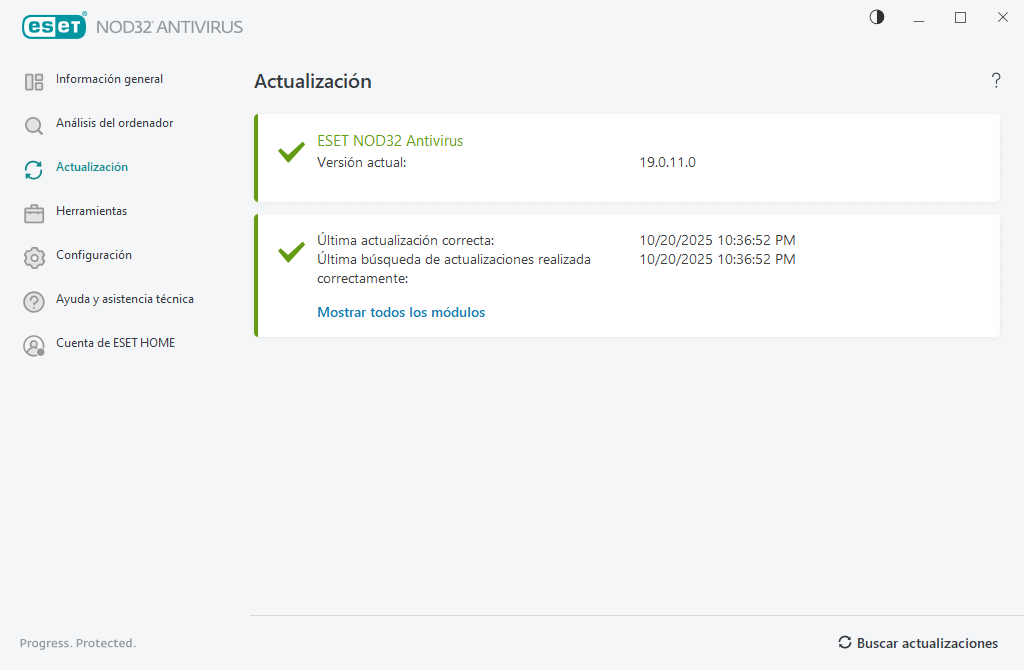Open Cuenta de ESET HOME account icon

33,344
